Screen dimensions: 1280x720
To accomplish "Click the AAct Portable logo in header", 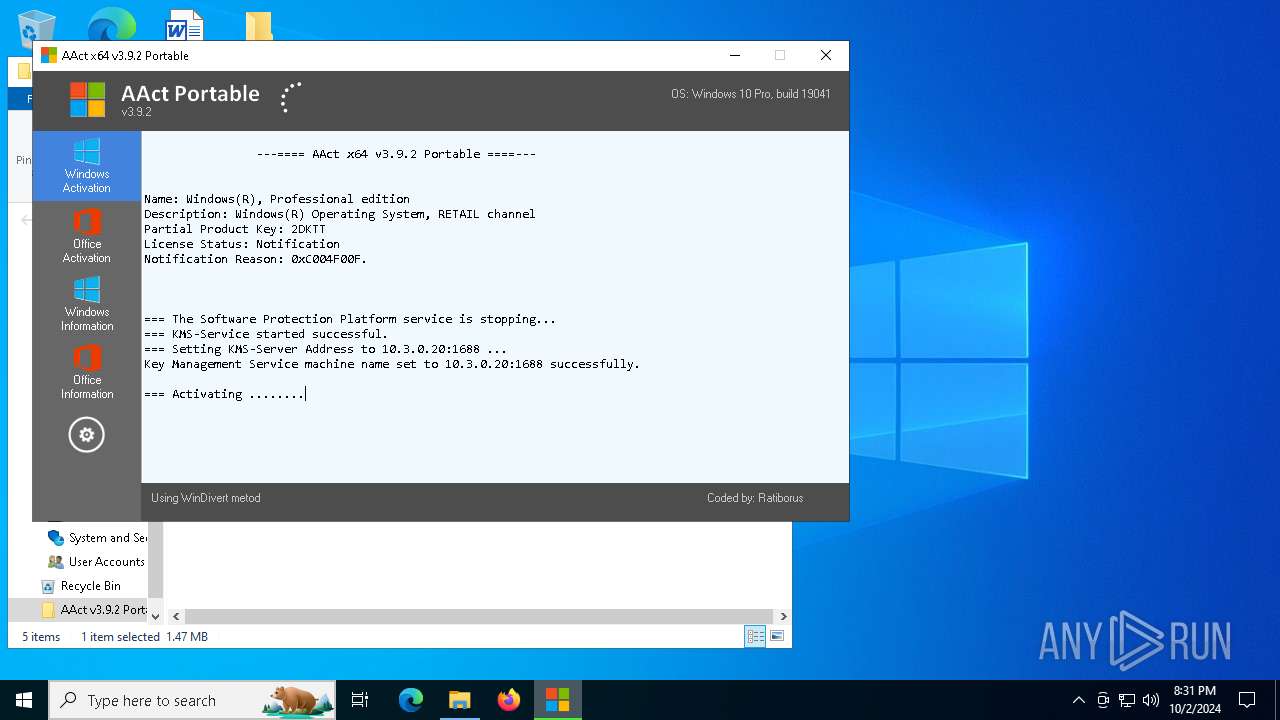I will [x=87, y=99].
